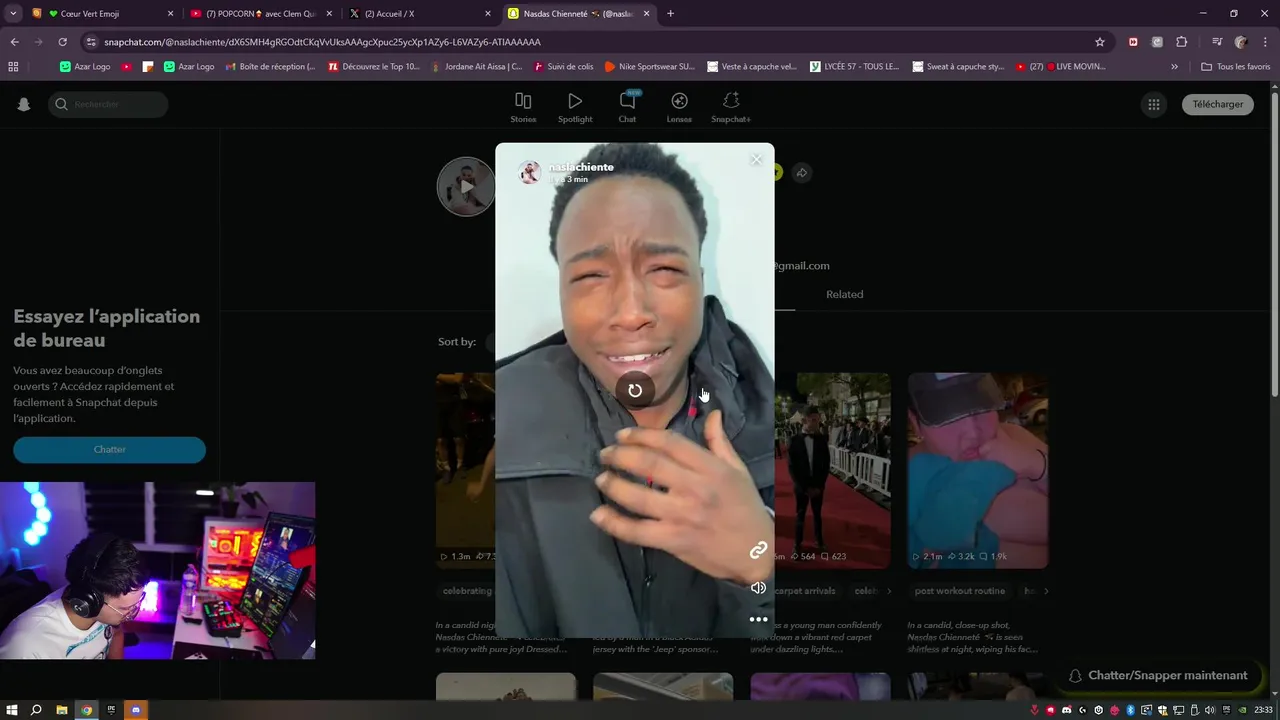Open File Explorer from the taskbar
The width and height of the screenshot is (1280, 720).
tap(61, 710)
